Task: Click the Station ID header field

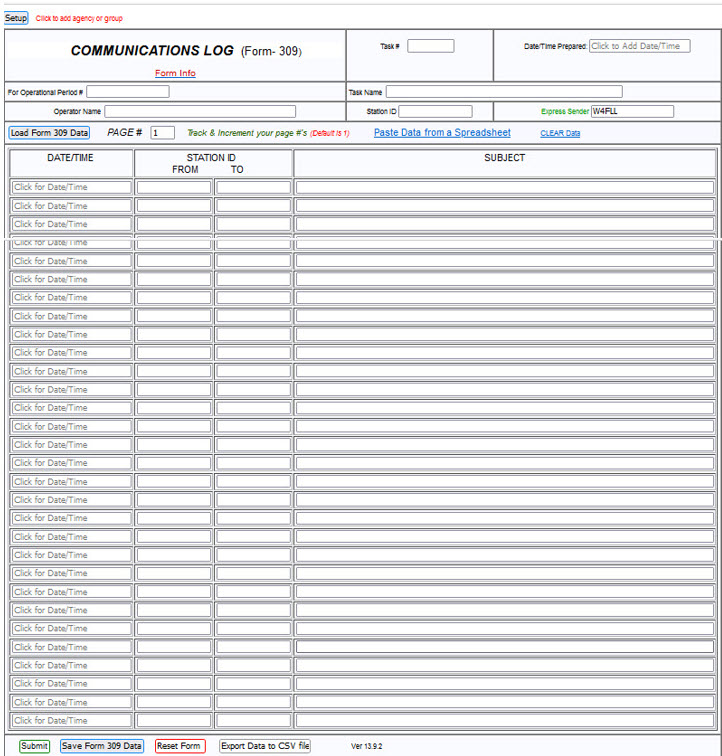Action: pyautogui.click(x=435, y=111)
